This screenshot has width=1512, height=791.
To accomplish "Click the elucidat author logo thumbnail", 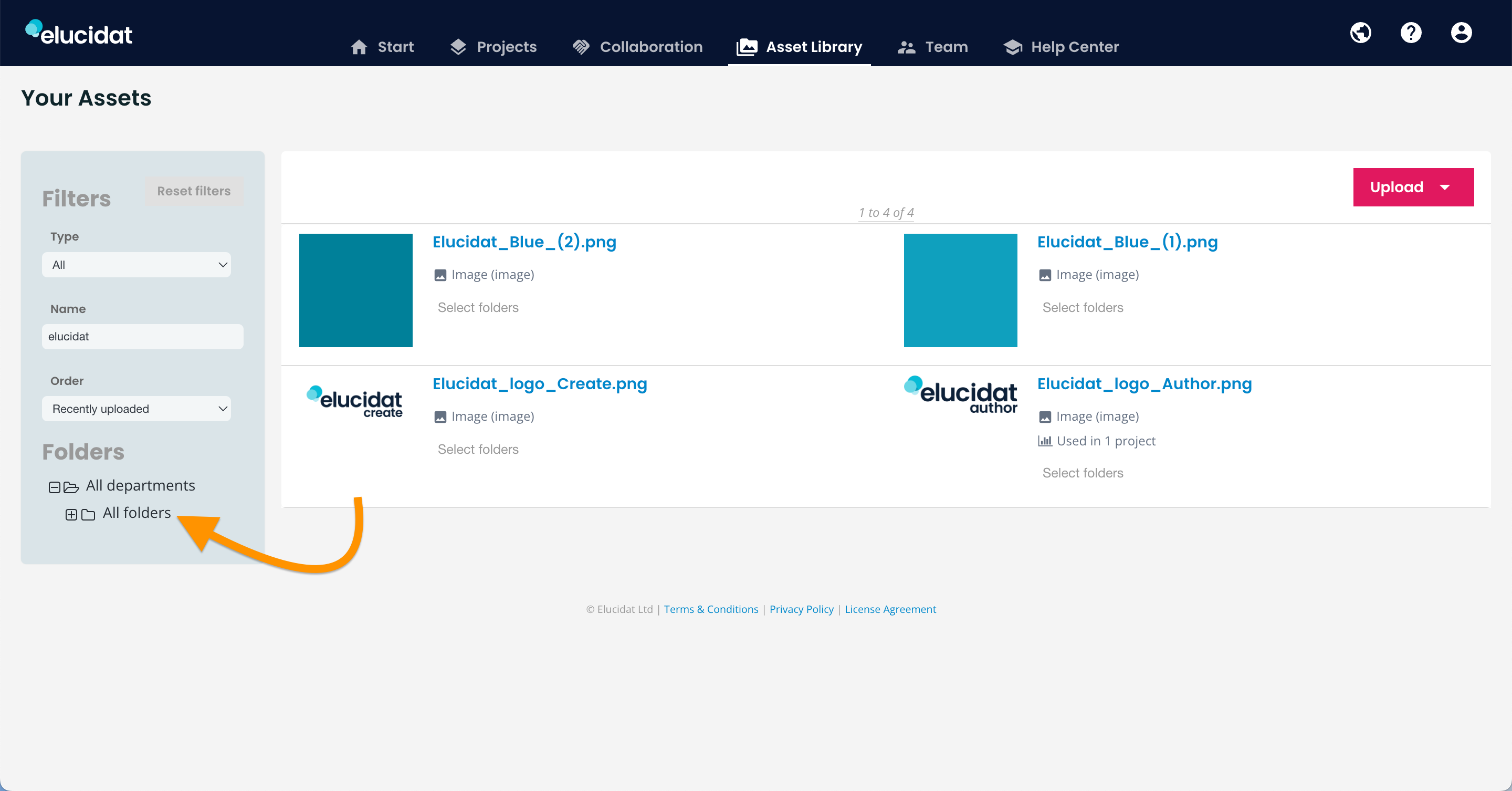I will (x=960, y=394).
